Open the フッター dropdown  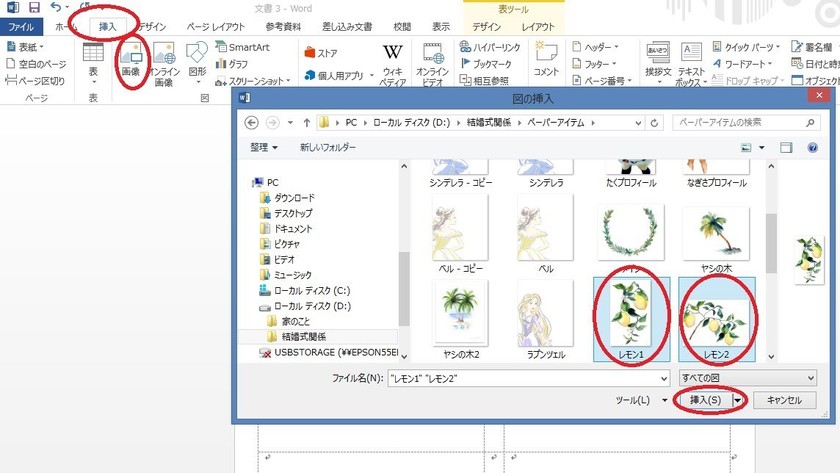(x=594, y=64)
